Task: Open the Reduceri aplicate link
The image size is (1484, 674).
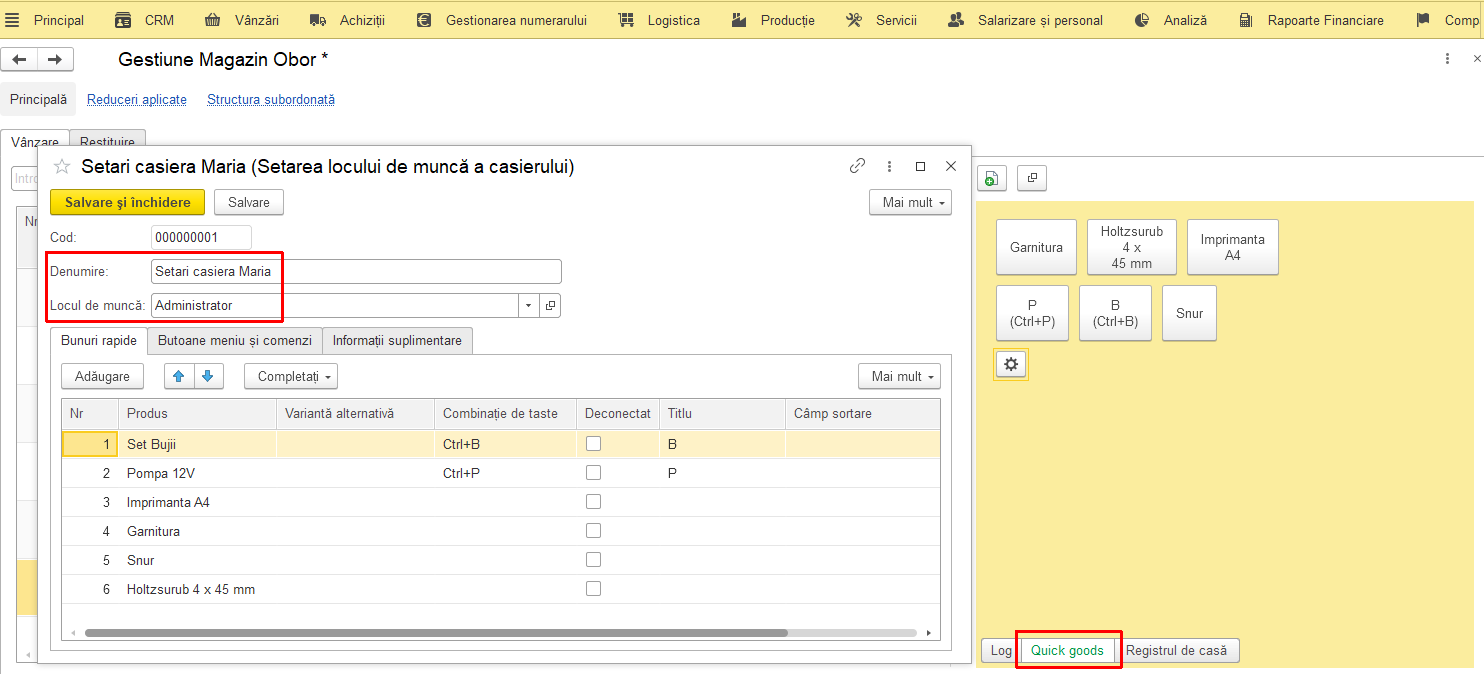Action: 137,99
